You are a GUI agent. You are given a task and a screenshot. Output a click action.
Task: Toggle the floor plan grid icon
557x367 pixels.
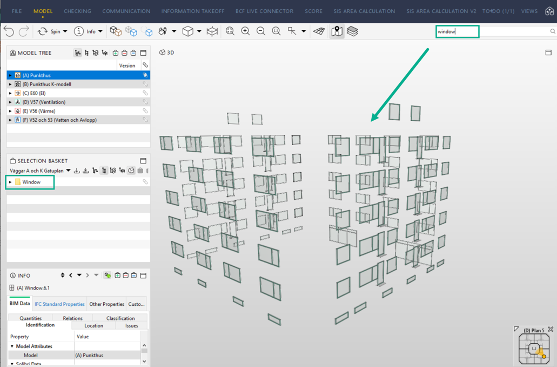319,32
